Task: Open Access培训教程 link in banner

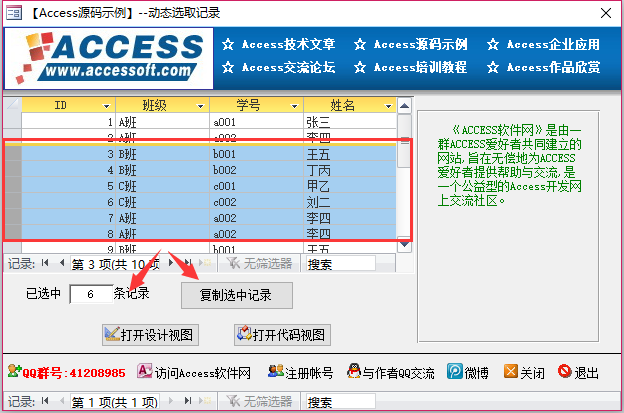Action: (411, 67)
